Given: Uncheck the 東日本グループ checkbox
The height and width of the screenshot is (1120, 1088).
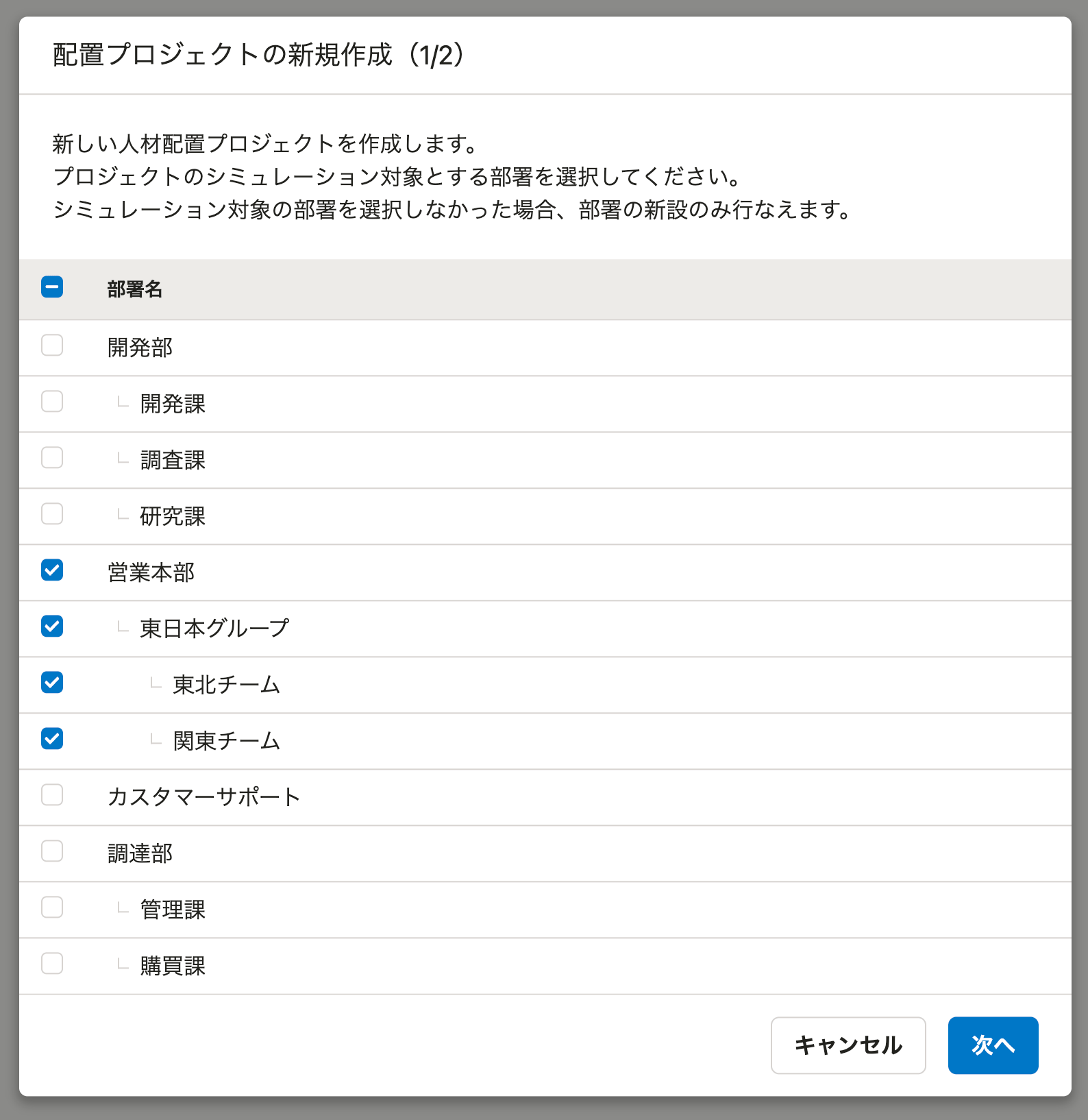Looking at the screenshot, I should 52,626.
